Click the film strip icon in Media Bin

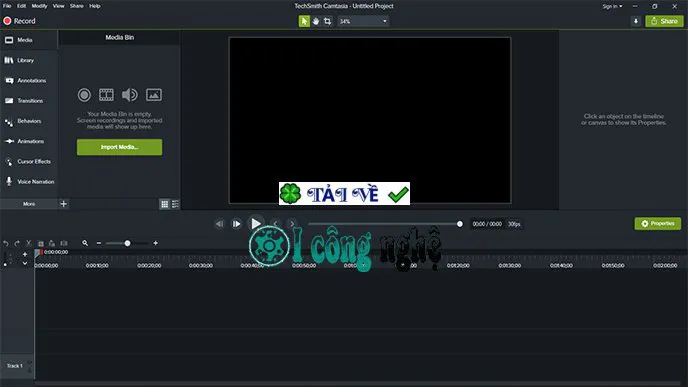click(x=106, y=95)
